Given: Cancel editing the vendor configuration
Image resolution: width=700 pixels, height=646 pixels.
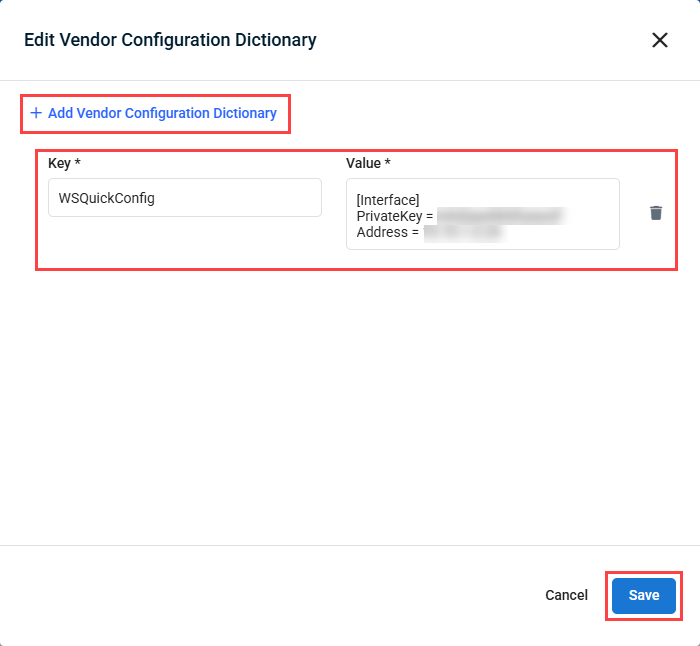Looking at the screenshot, I should tap(566, 595).
